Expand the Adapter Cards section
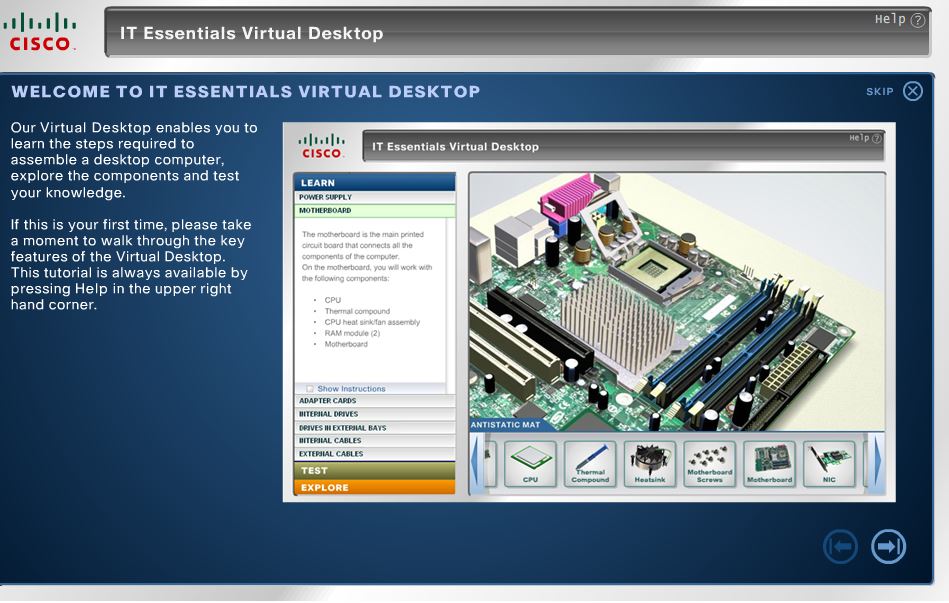Viewport: 949px width, 603px height. point(374,401)
